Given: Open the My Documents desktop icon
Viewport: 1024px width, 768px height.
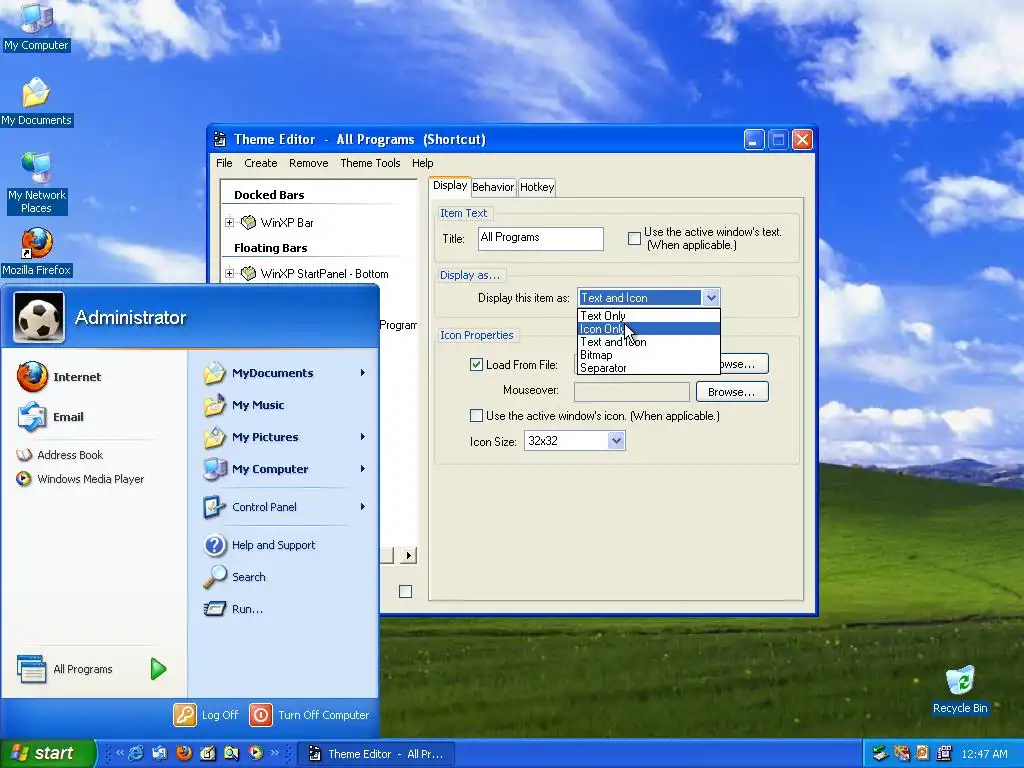Looking at the screenshot, I should coord(36,101).
